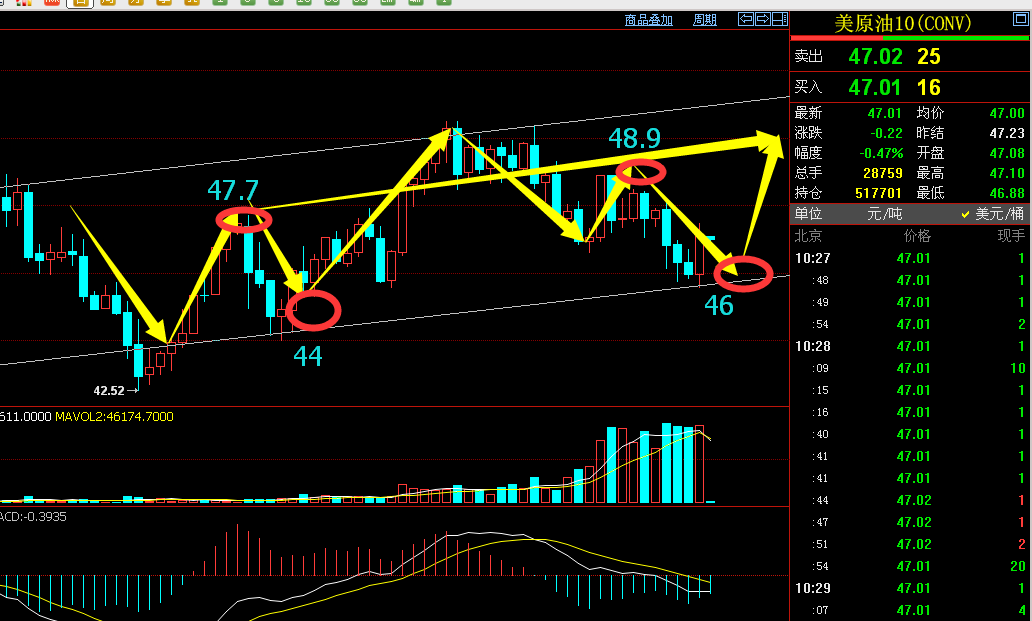Select the :07 tick row with volume 4
Image resolution: width=1032 pixels, height=621 pixels.
coord(910,610)
